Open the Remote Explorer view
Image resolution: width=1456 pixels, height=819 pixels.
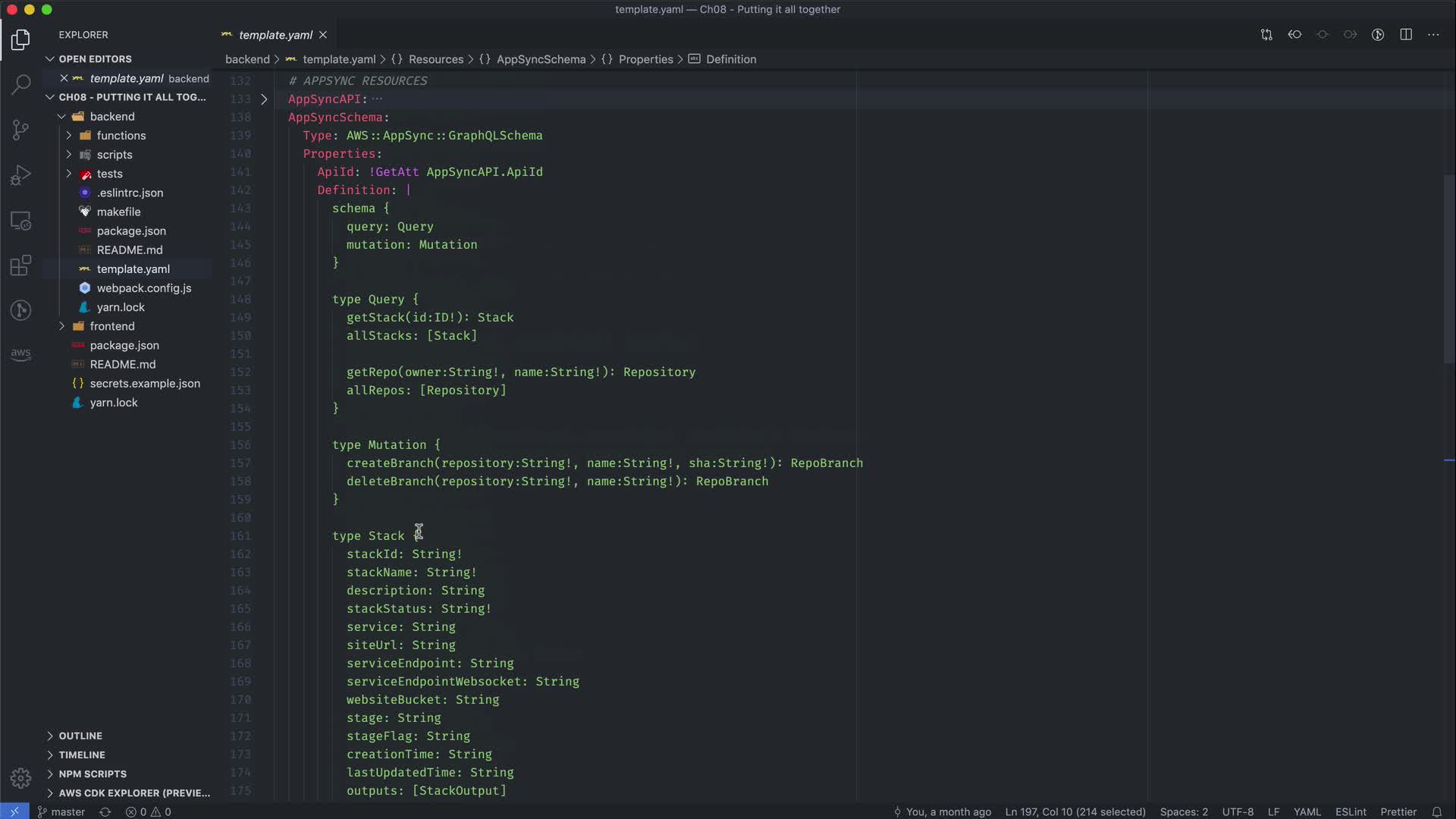click(x=20, y=221)
